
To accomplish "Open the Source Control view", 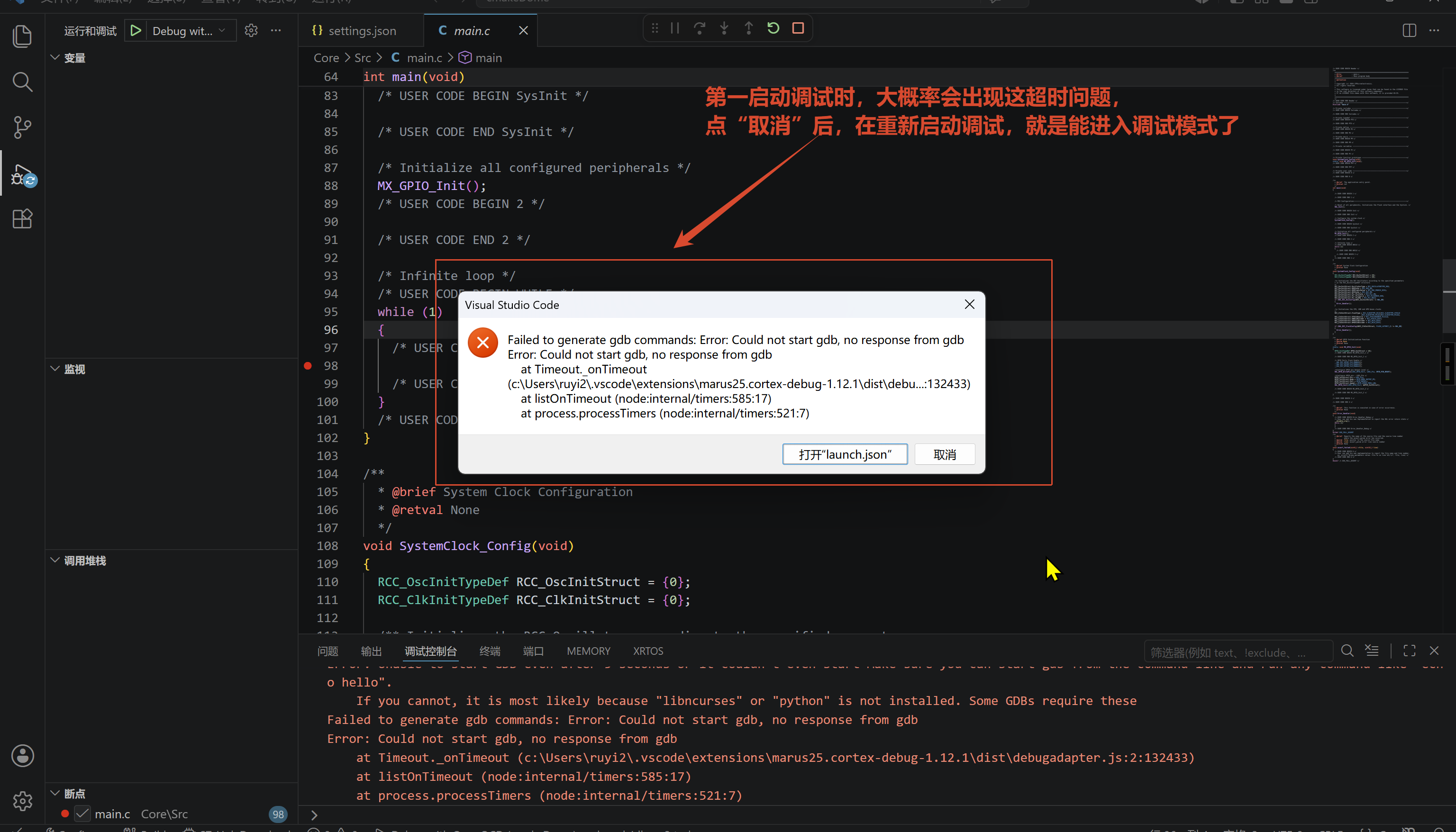I will tap(22, 127).
